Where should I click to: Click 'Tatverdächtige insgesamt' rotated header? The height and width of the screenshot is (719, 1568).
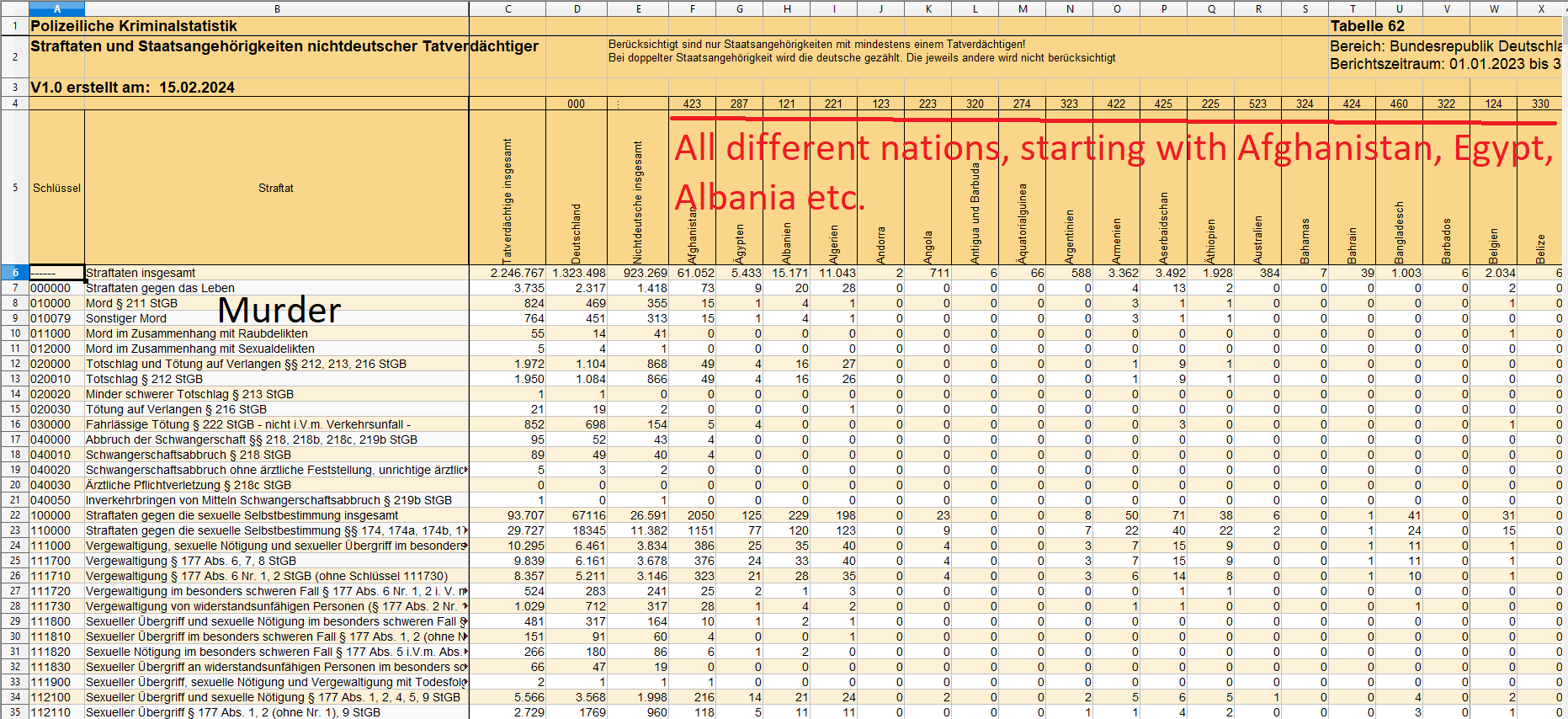click(x=507, y=200)
